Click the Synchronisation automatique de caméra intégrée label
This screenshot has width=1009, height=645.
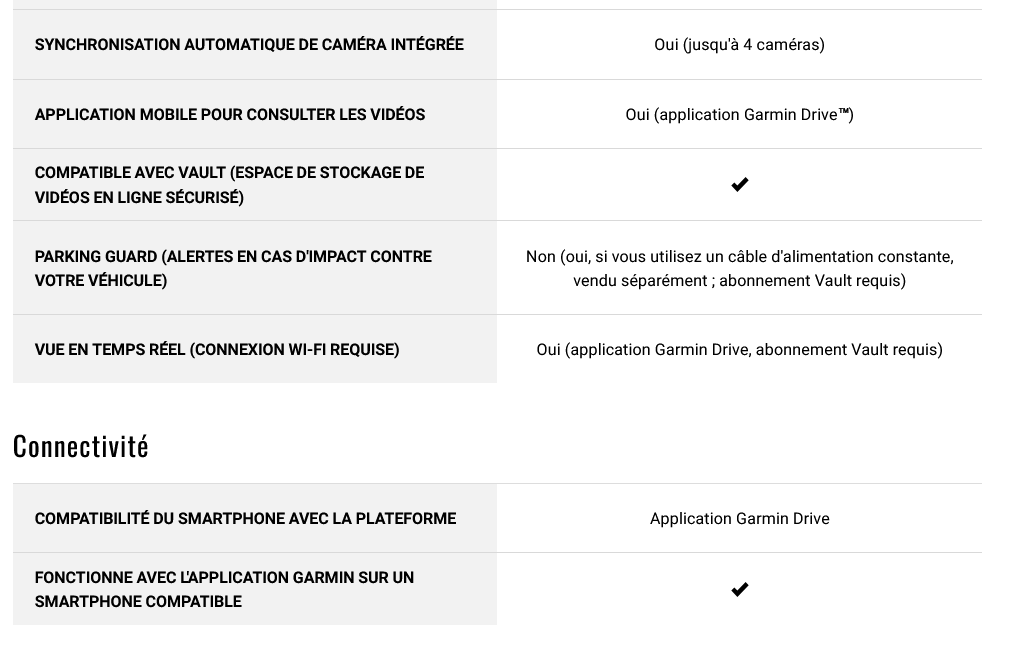249,44
